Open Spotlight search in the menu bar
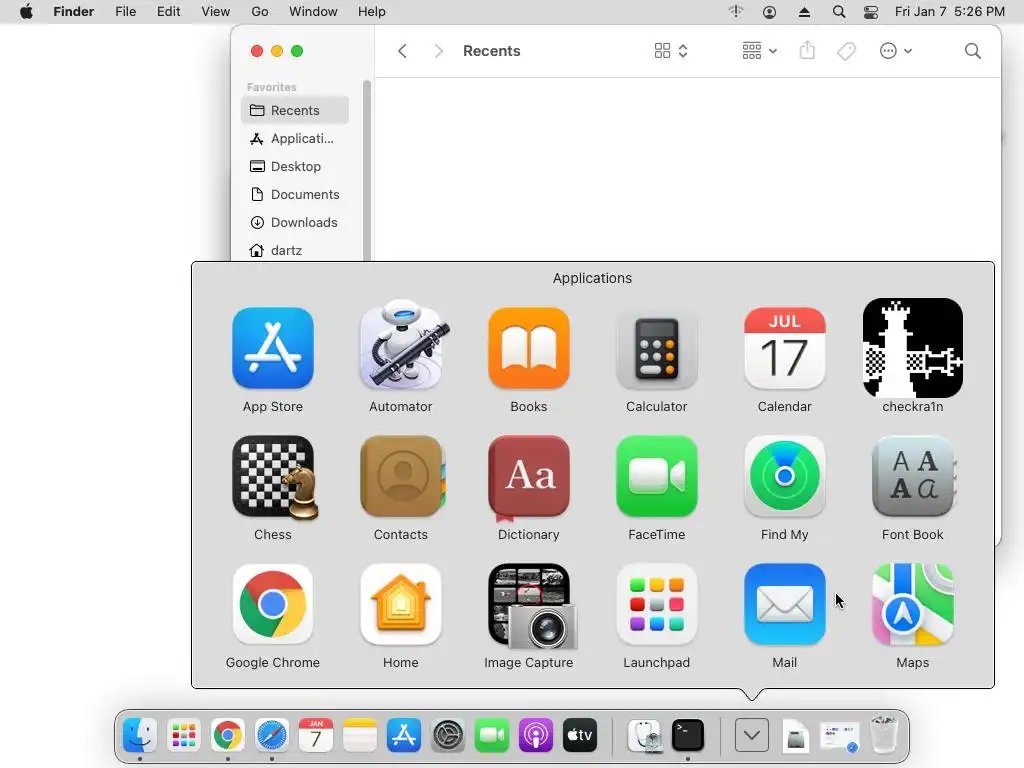 pyautogui.click(x=839, y=12)
